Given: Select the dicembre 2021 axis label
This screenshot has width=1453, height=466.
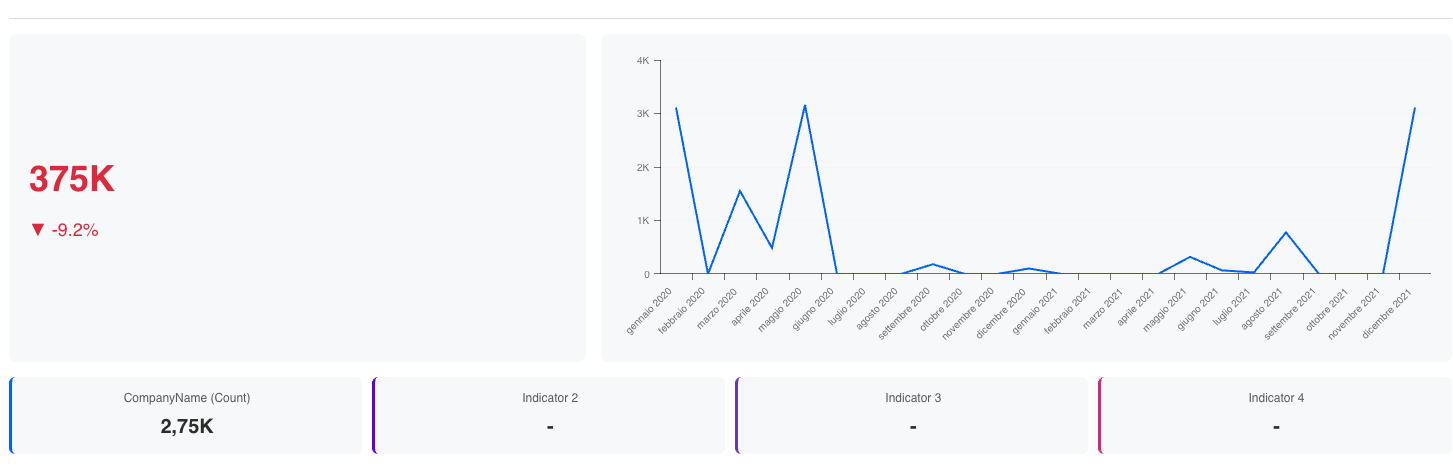Looking at the screenshot, I should click(x=1388, y=312).
